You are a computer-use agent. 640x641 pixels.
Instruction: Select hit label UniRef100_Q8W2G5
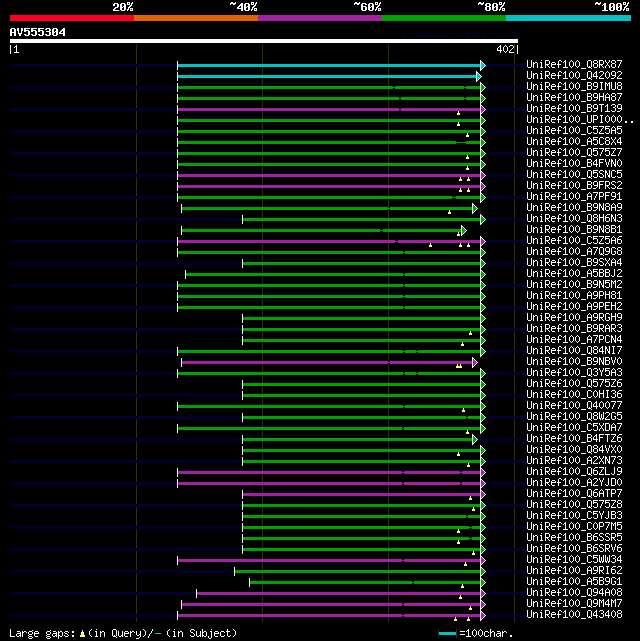574,417
